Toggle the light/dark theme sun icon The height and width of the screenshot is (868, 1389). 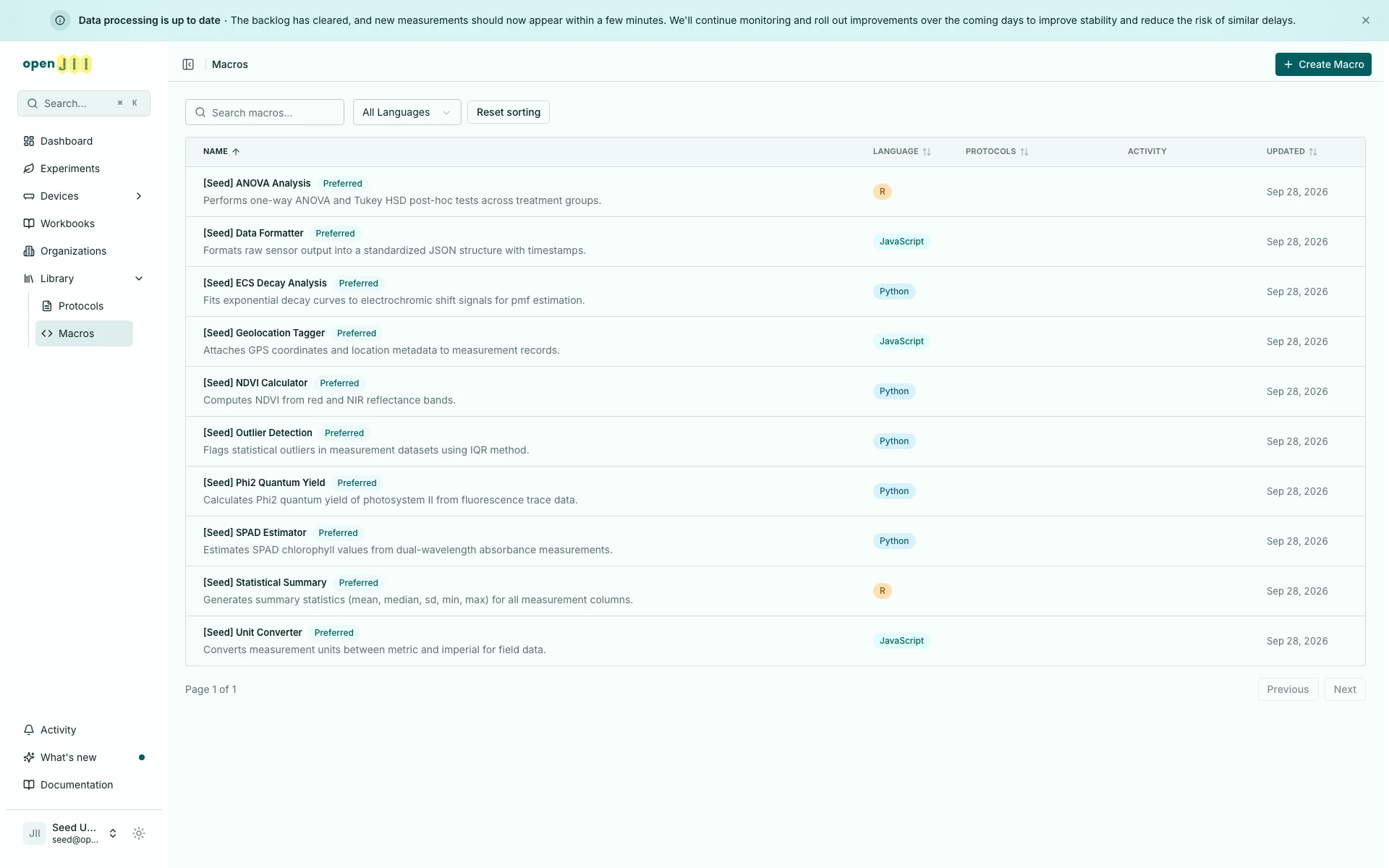(139, 833)
